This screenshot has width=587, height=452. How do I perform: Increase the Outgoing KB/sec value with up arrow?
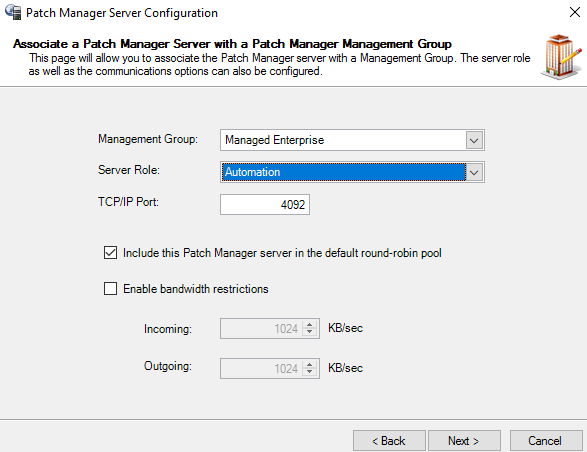click(310, 365)
